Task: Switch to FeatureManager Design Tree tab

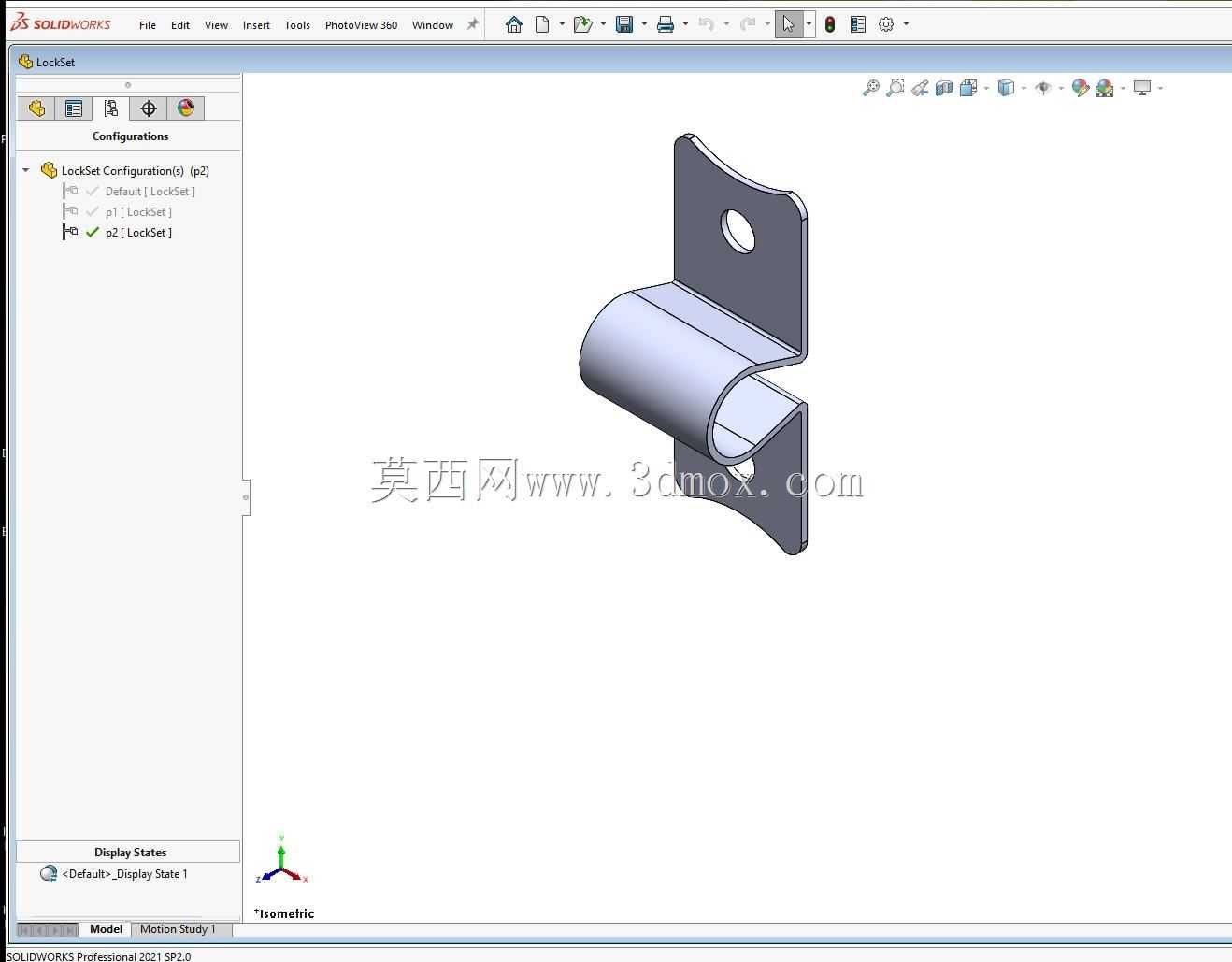Action: 36,108
